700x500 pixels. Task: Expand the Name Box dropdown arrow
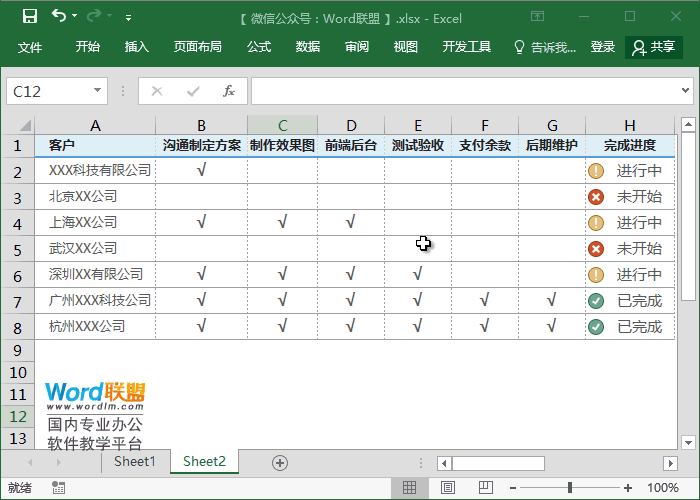point(97,91)
